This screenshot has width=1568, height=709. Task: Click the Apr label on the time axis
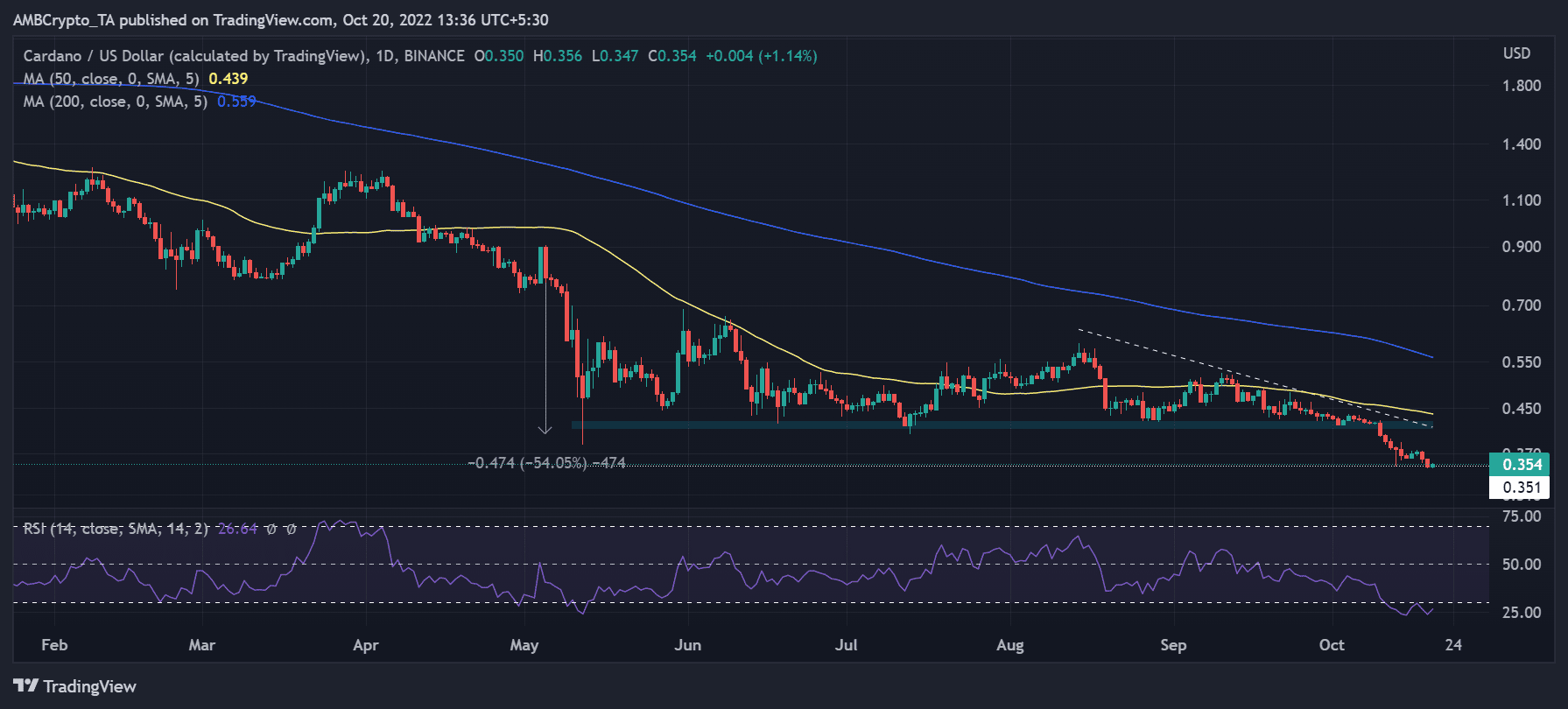coord(365,645)
